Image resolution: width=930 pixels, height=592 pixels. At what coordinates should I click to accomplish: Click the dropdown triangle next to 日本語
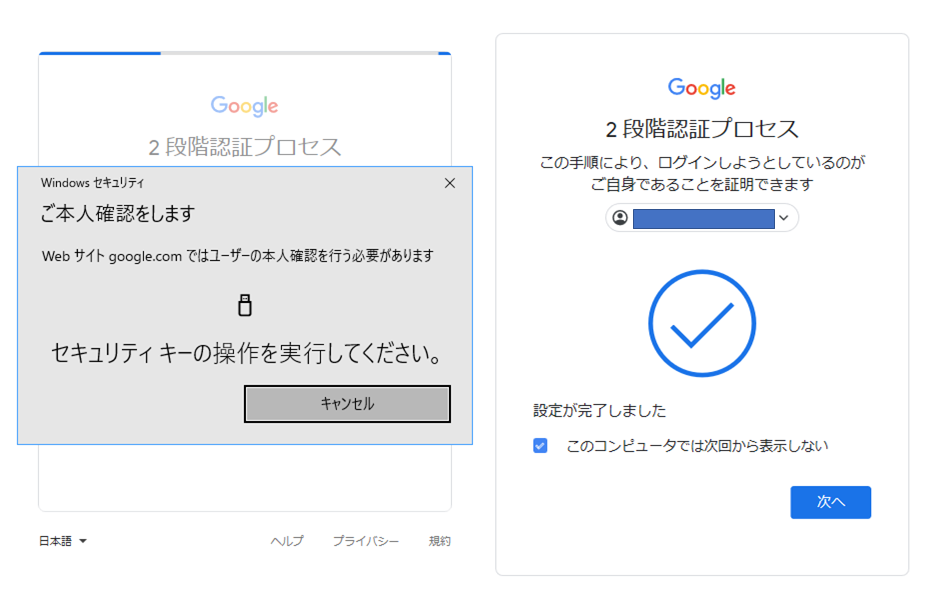pos(83,541)
